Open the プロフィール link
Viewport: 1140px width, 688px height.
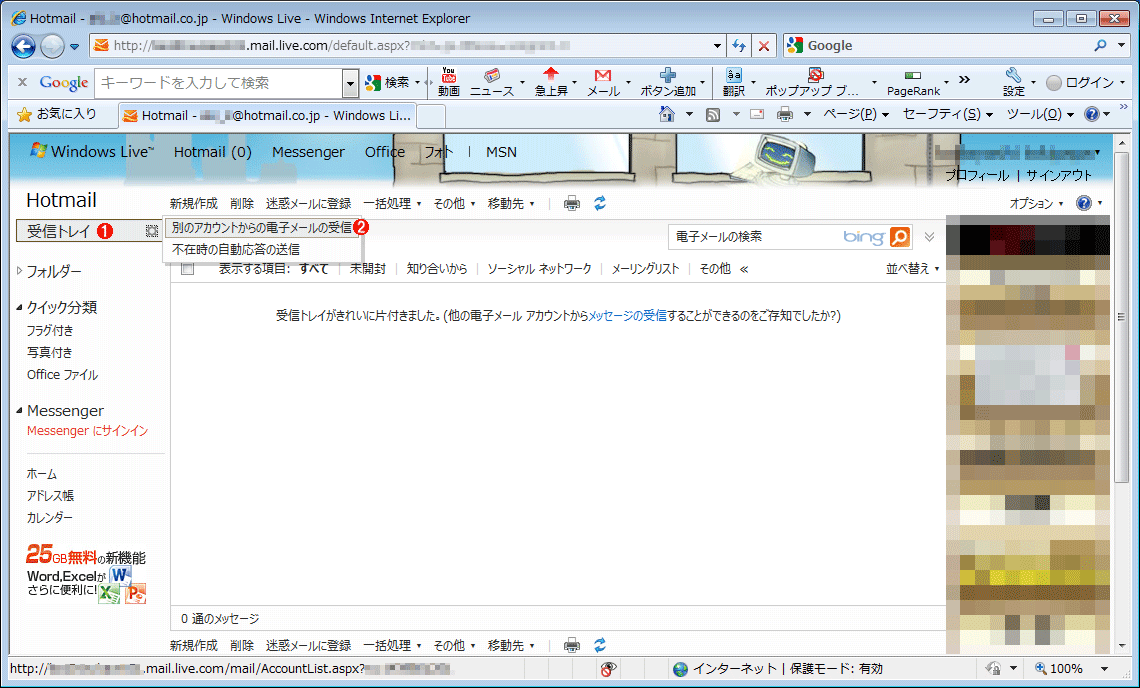tap(976, 175)
